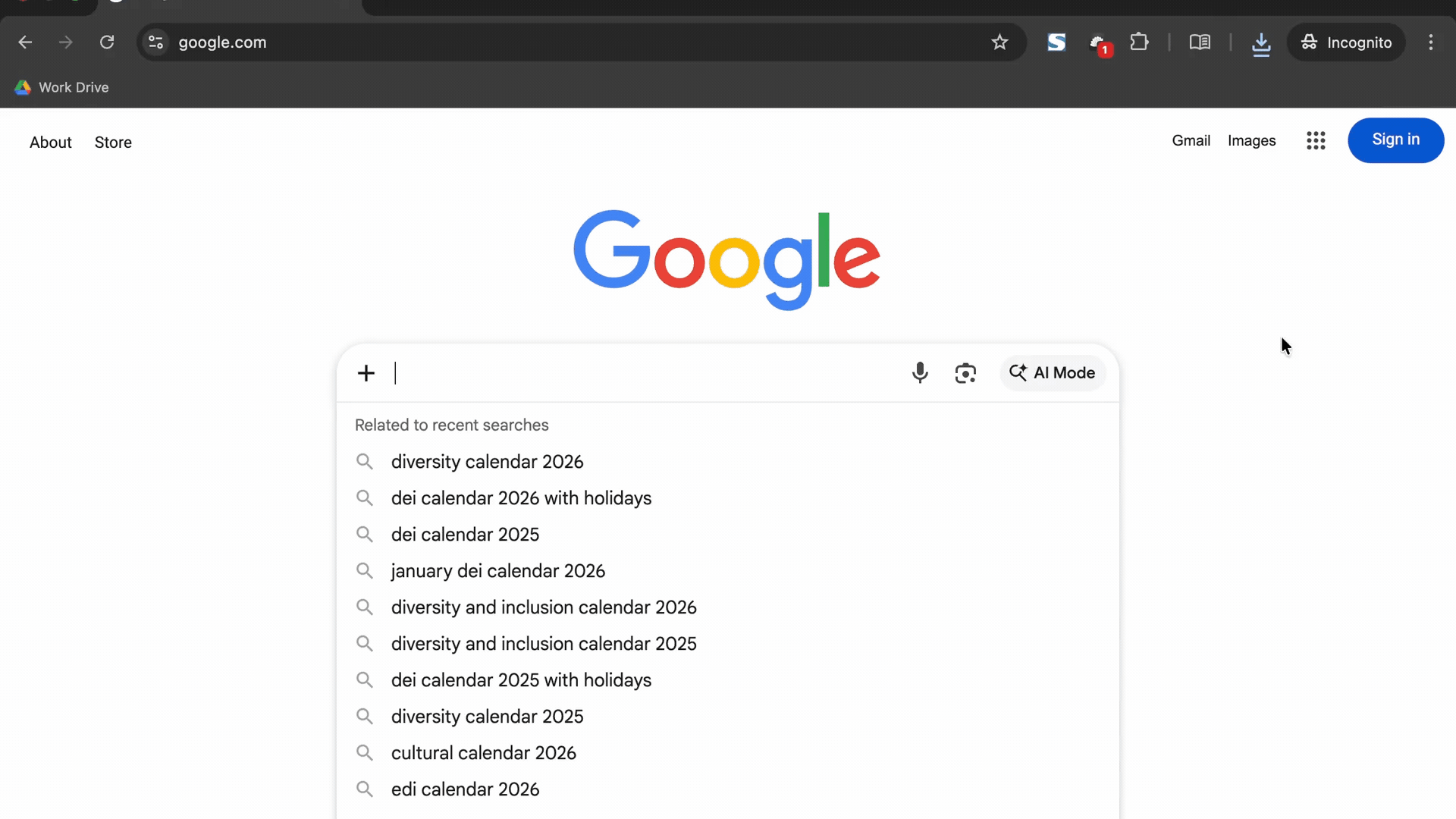
Task: Click the plus icon in search box
Action: pyautogui.click(x=366, y=373)
